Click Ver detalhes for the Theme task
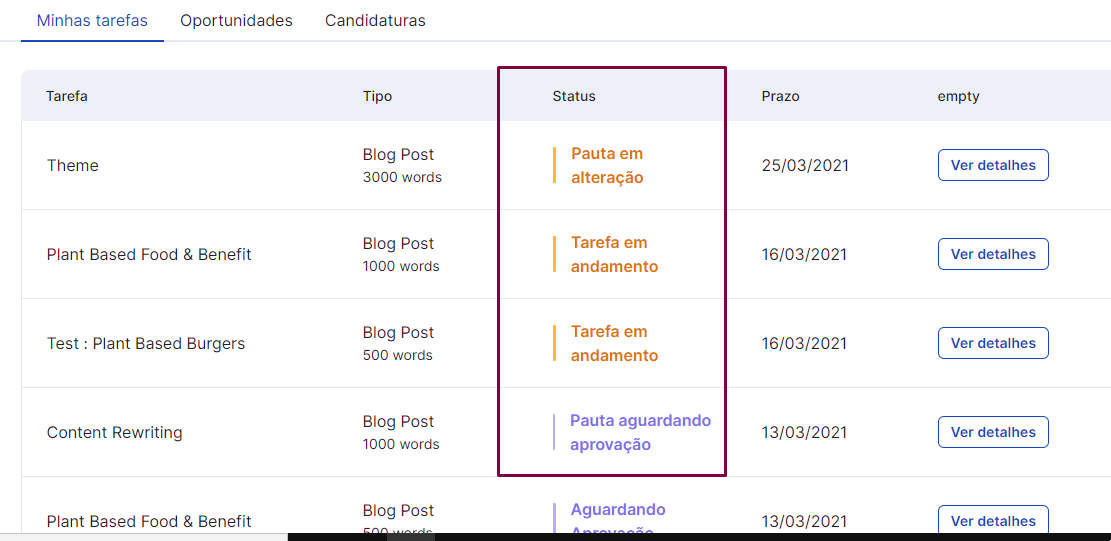 pos(993,165)
